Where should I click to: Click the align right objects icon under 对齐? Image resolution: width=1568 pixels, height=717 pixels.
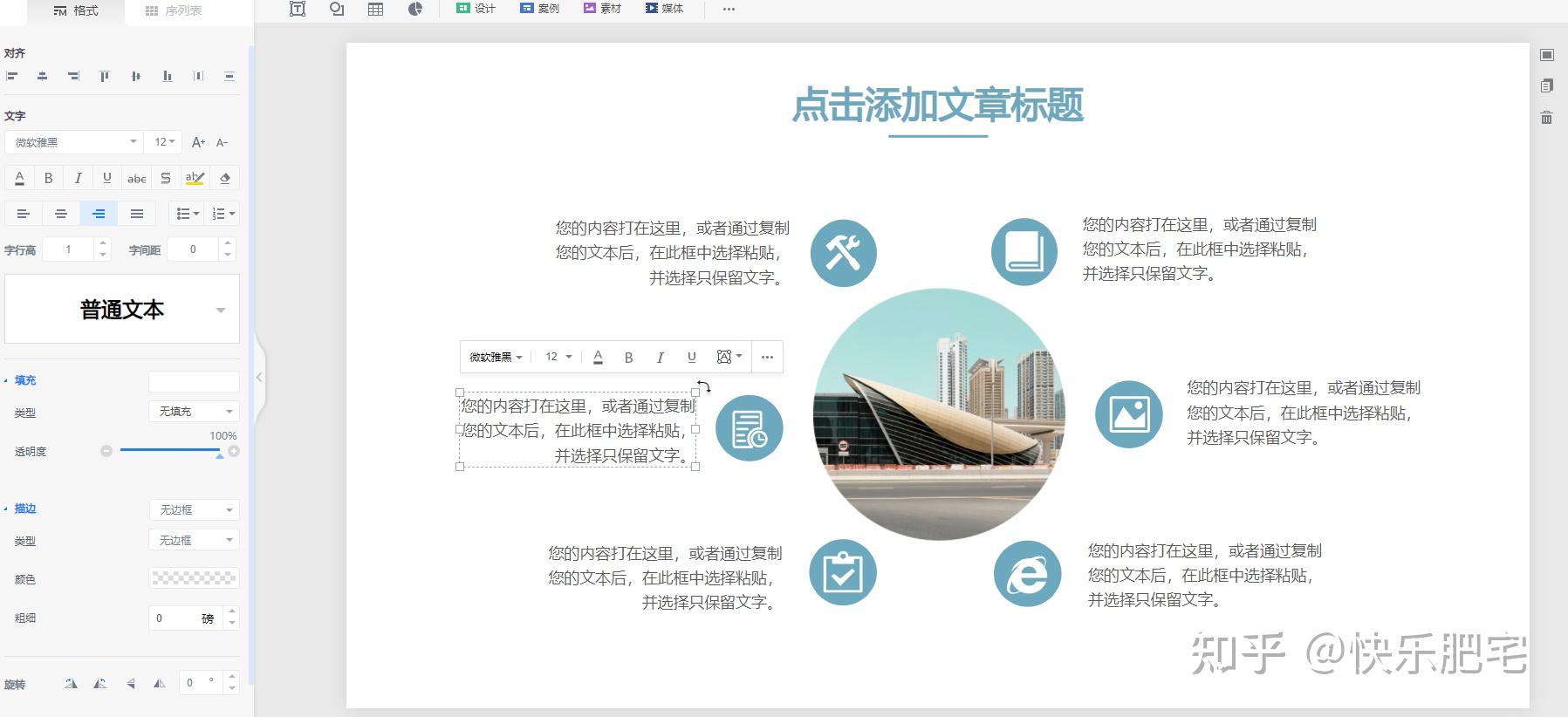coord(73,77)
